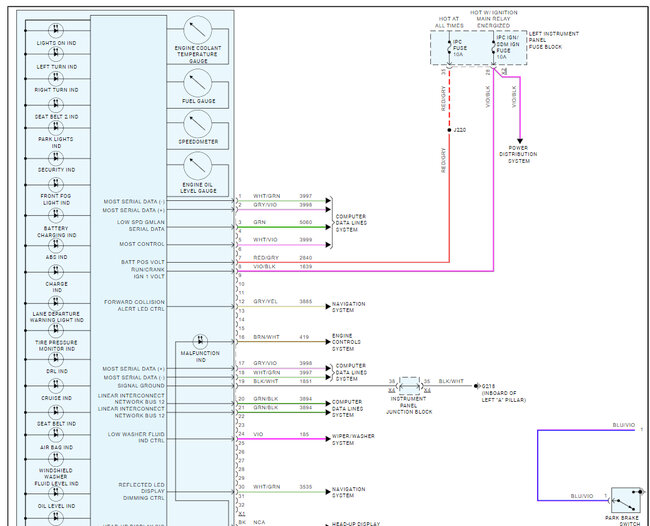This screenshot has width=650, height=526.
Task: Click the Wiper/Washer System label
Action: pyautogui.click(x=353, y=439)
